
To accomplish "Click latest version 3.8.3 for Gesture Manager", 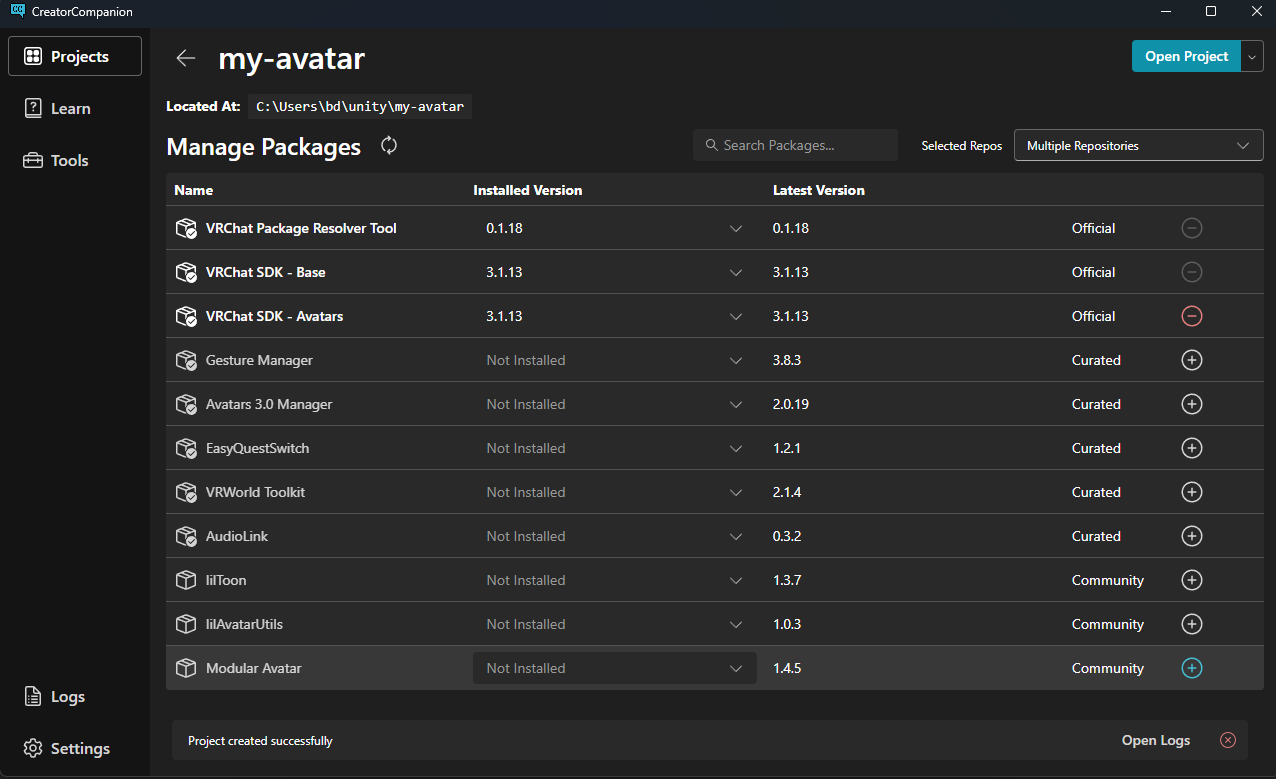I will 787,360.
